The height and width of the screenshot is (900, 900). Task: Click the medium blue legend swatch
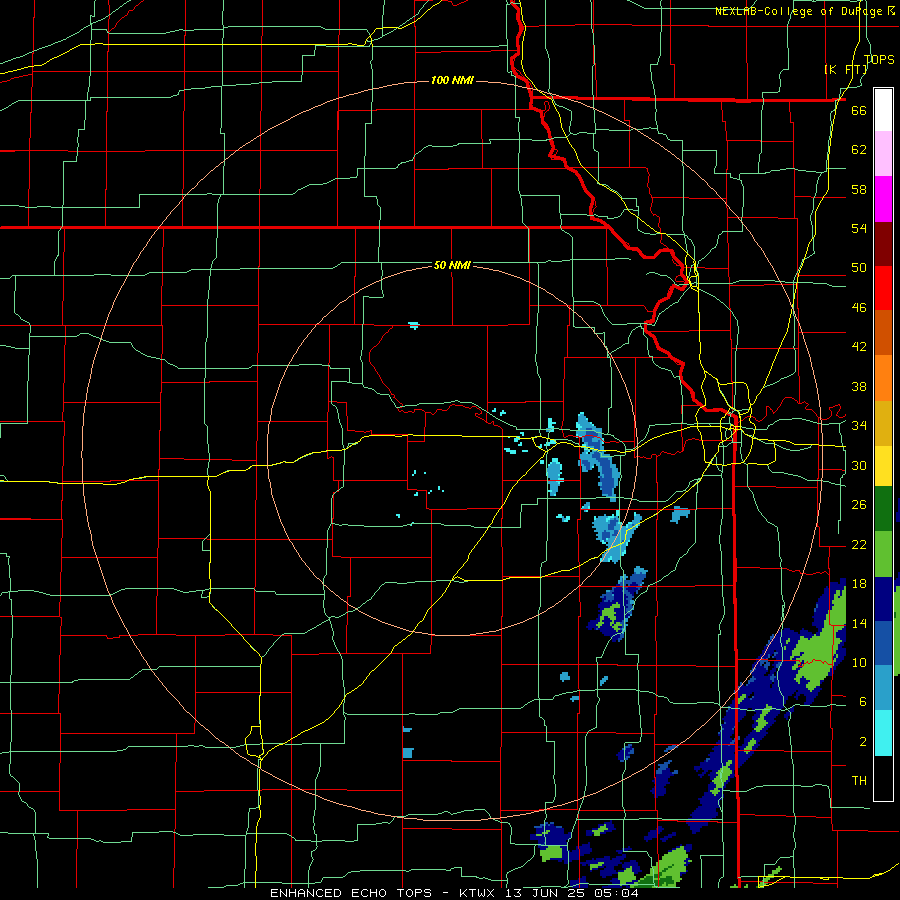click(x=883, y=643)
